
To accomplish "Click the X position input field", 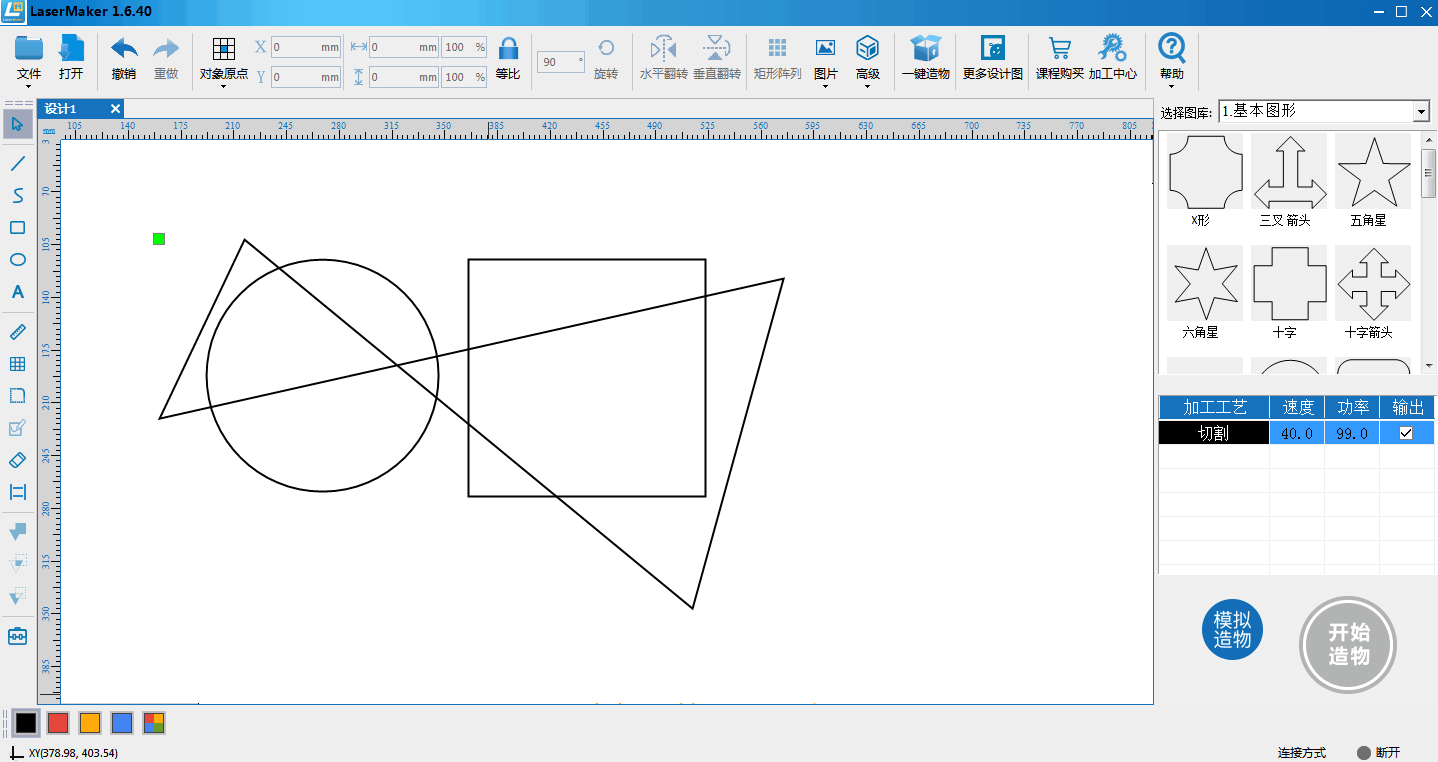I will tap(306, 47).
